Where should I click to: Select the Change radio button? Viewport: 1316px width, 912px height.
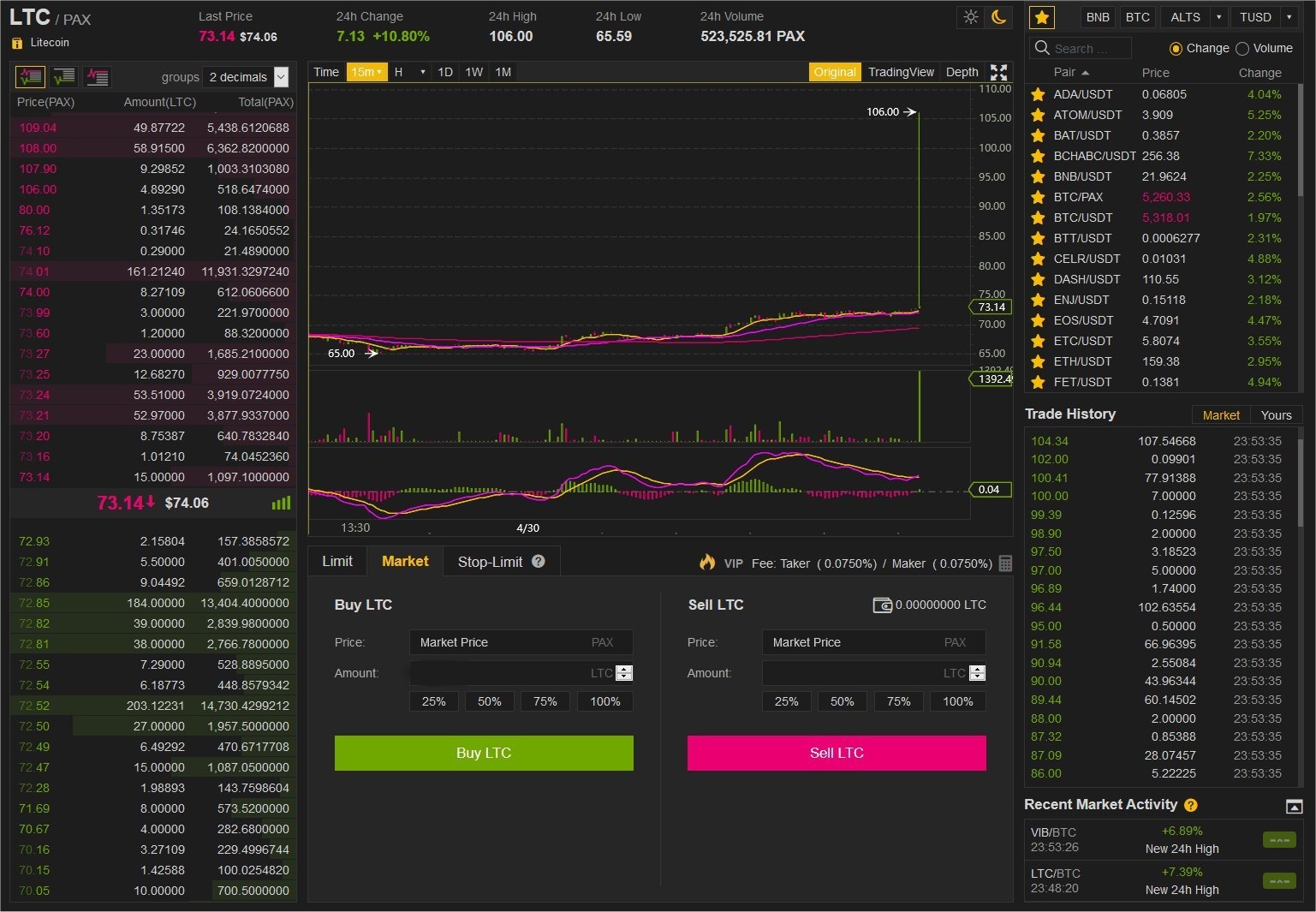point(1176,49)
